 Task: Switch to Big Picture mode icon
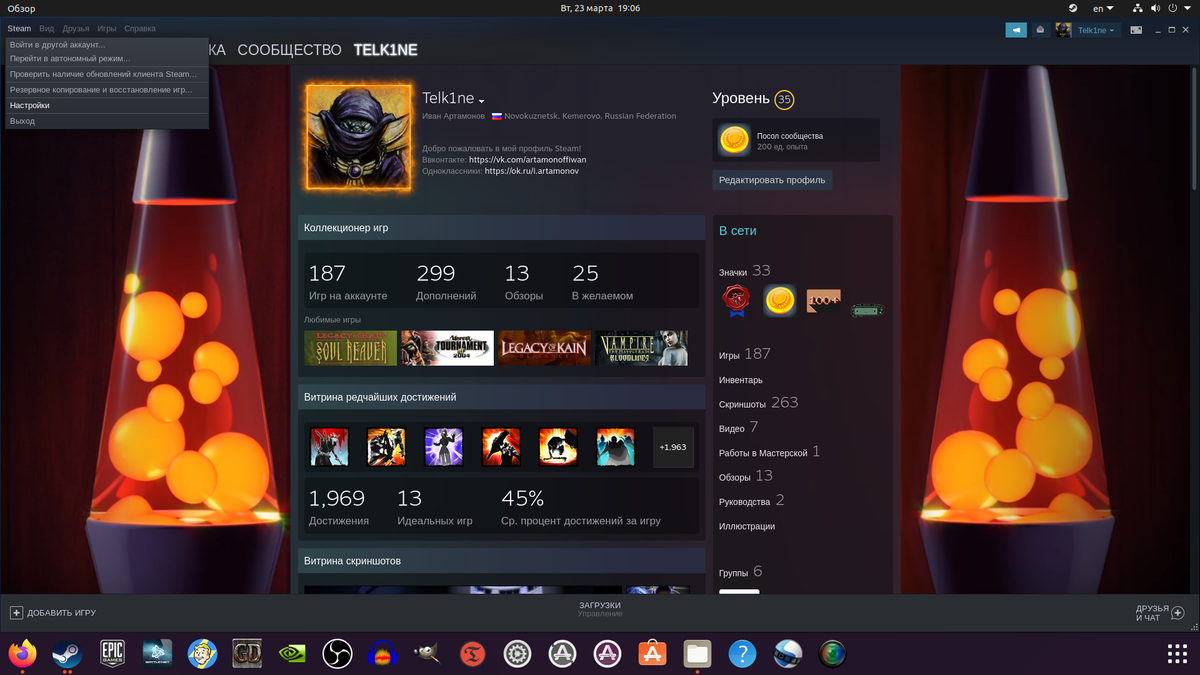[1136, 30]
